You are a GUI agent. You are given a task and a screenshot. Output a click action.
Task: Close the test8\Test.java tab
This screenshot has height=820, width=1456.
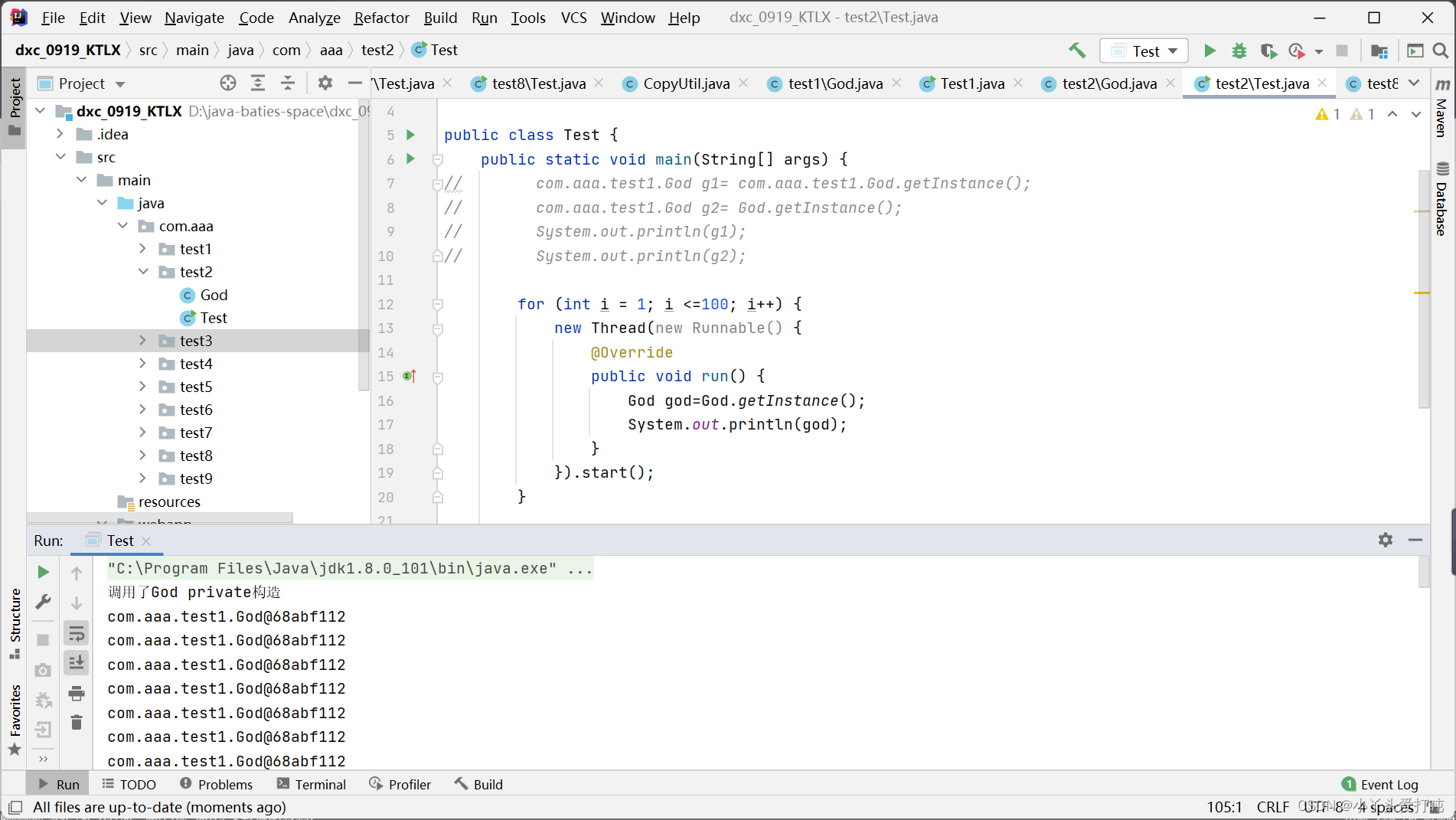[599, 83]
